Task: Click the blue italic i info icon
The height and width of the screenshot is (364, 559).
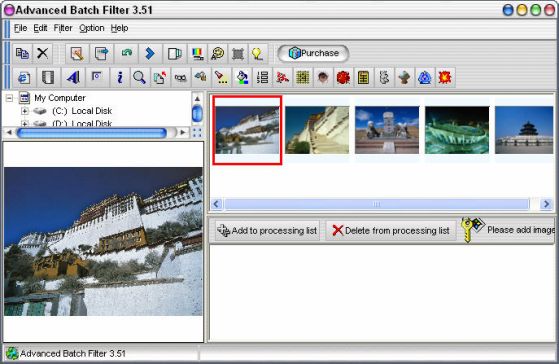Action: 120,77
